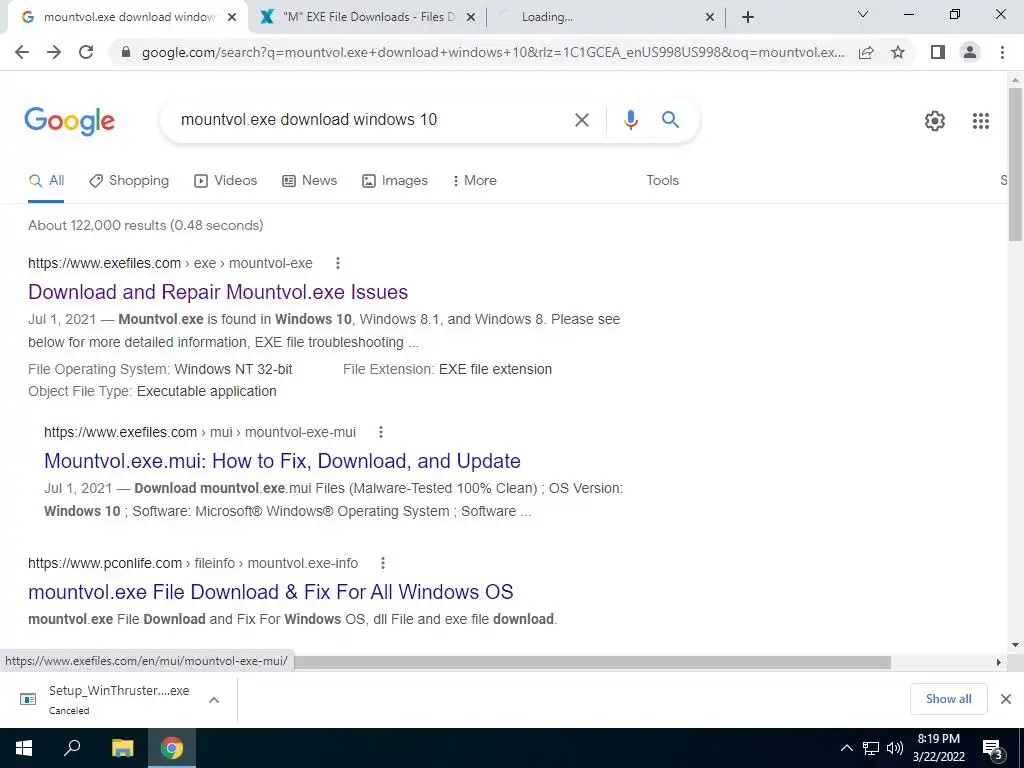Viewport: 1024px width, 768px height.
Task: Select the All results tab
Action: click(46, 181)
